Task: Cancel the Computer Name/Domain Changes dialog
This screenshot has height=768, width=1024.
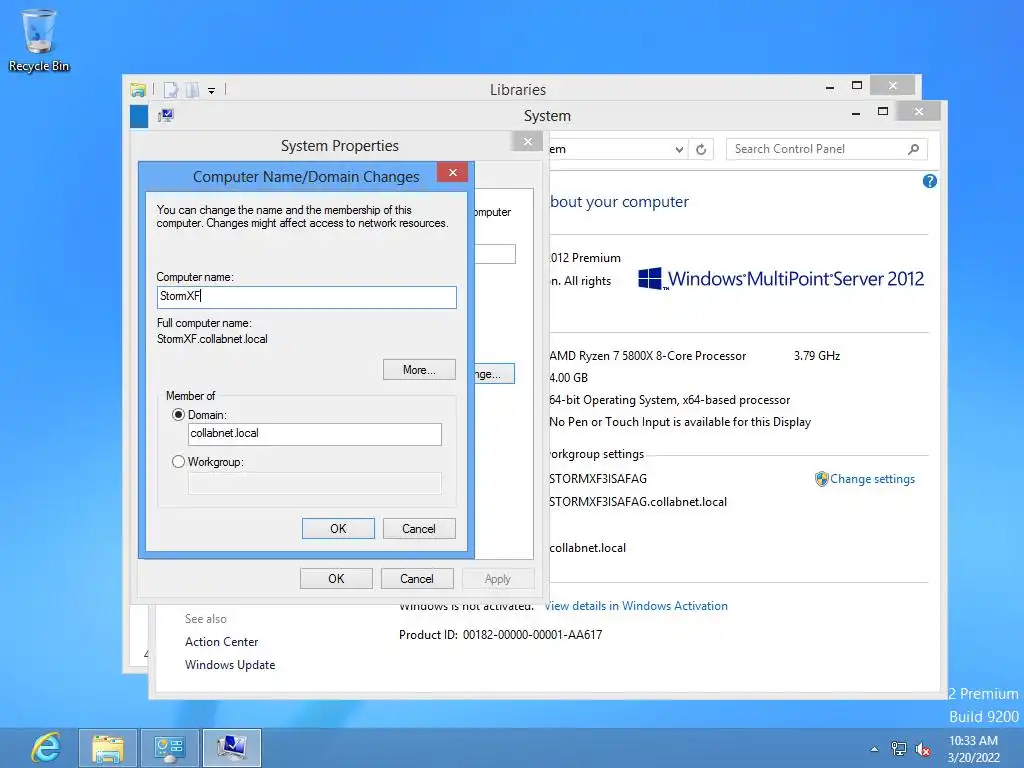Action: (419, 528)
